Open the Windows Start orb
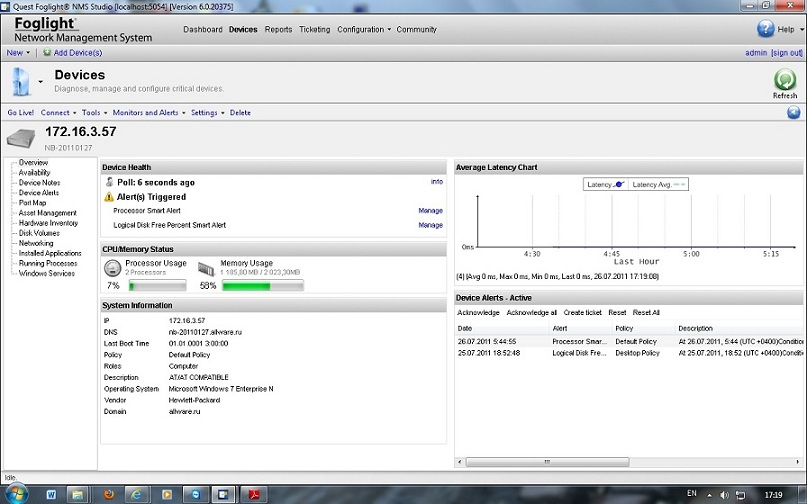Viewport: 807px width, 504px height. [16, 494]
